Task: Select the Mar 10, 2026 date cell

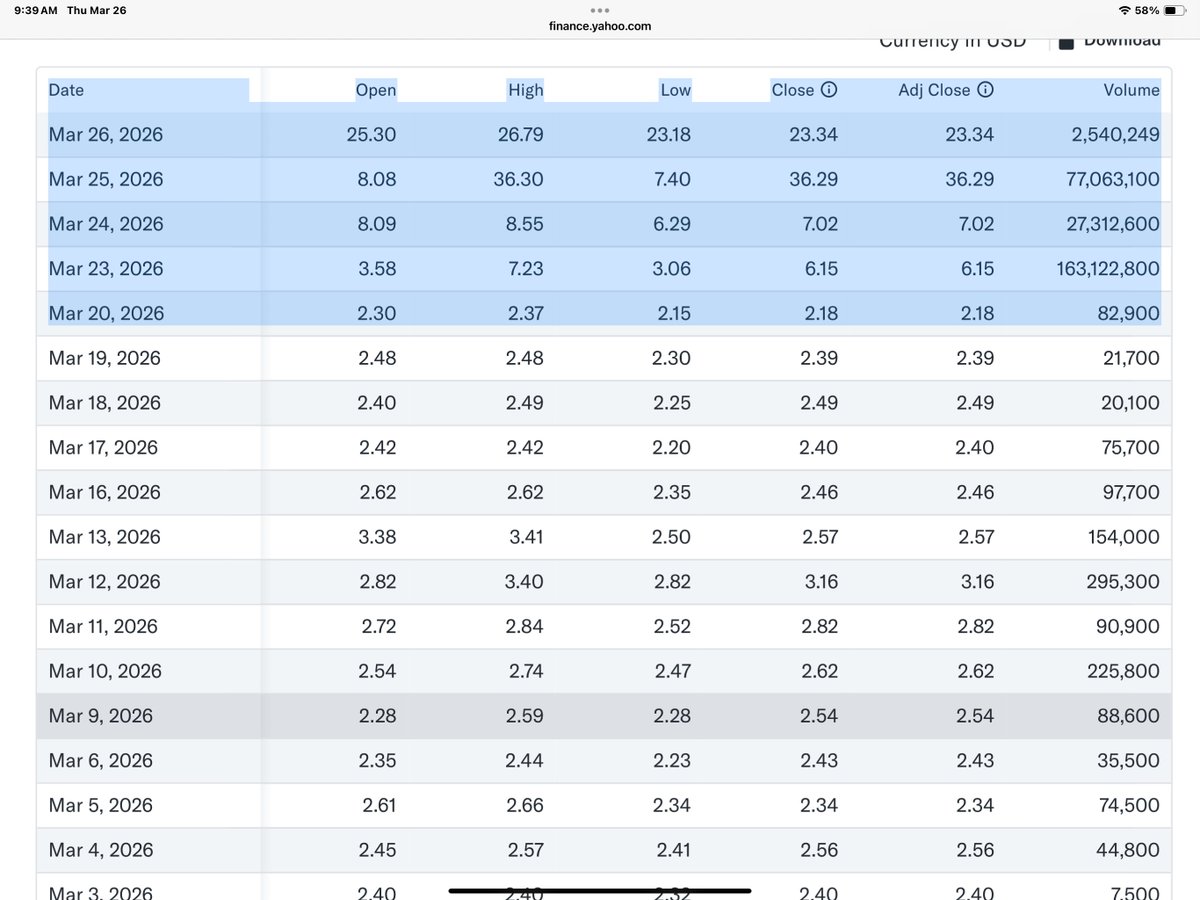Action: (105, 671)
